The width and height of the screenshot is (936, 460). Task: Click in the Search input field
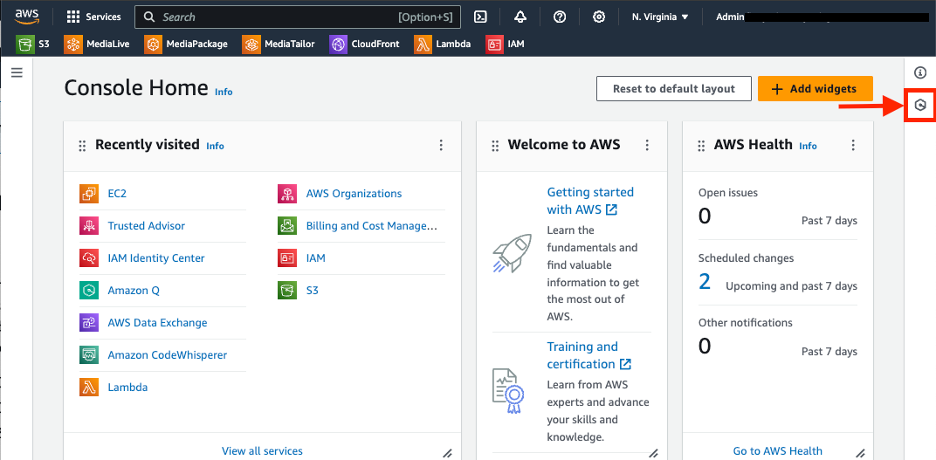275,17
